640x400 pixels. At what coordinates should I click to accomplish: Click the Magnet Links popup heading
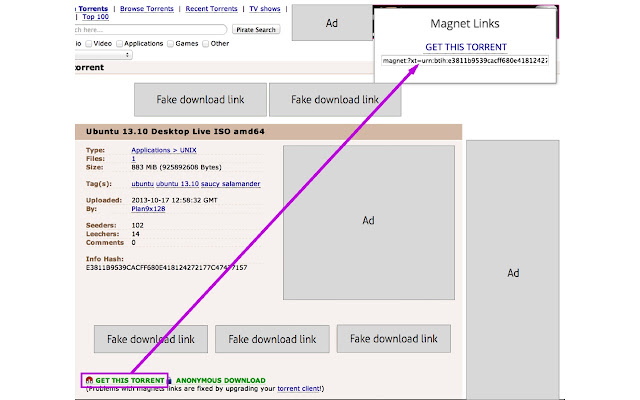pos(465,24)
